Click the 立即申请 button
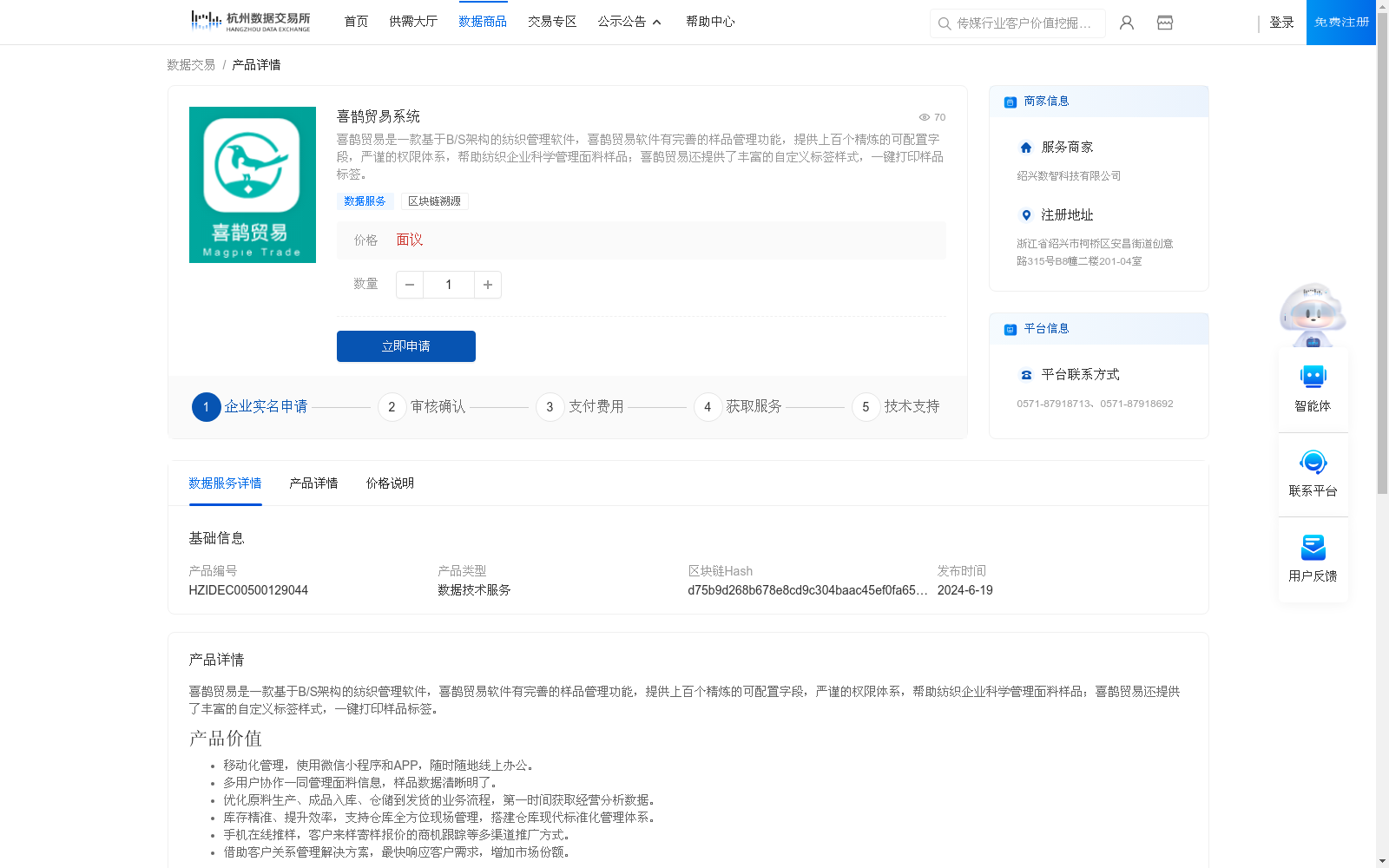The height and width of the screenshot is (868, 1389). pyautogui.click(x=406, y=346)
